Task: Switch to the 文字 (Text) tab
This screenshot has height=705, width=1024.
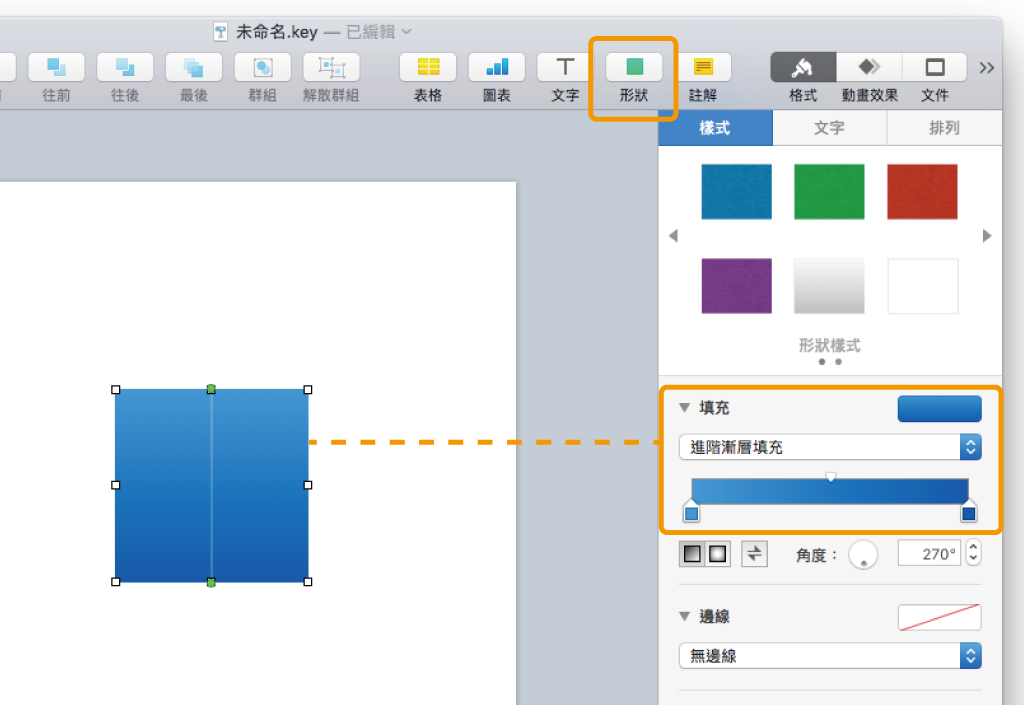Action: click(829, 128)
